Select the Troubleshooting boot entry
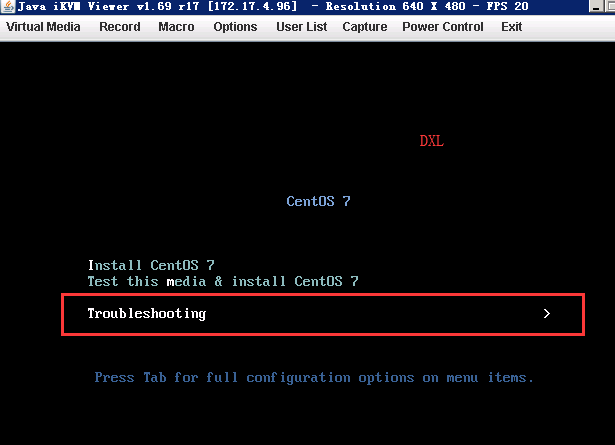This screenshot has width=615, height=445. click(x=323, y=314)
